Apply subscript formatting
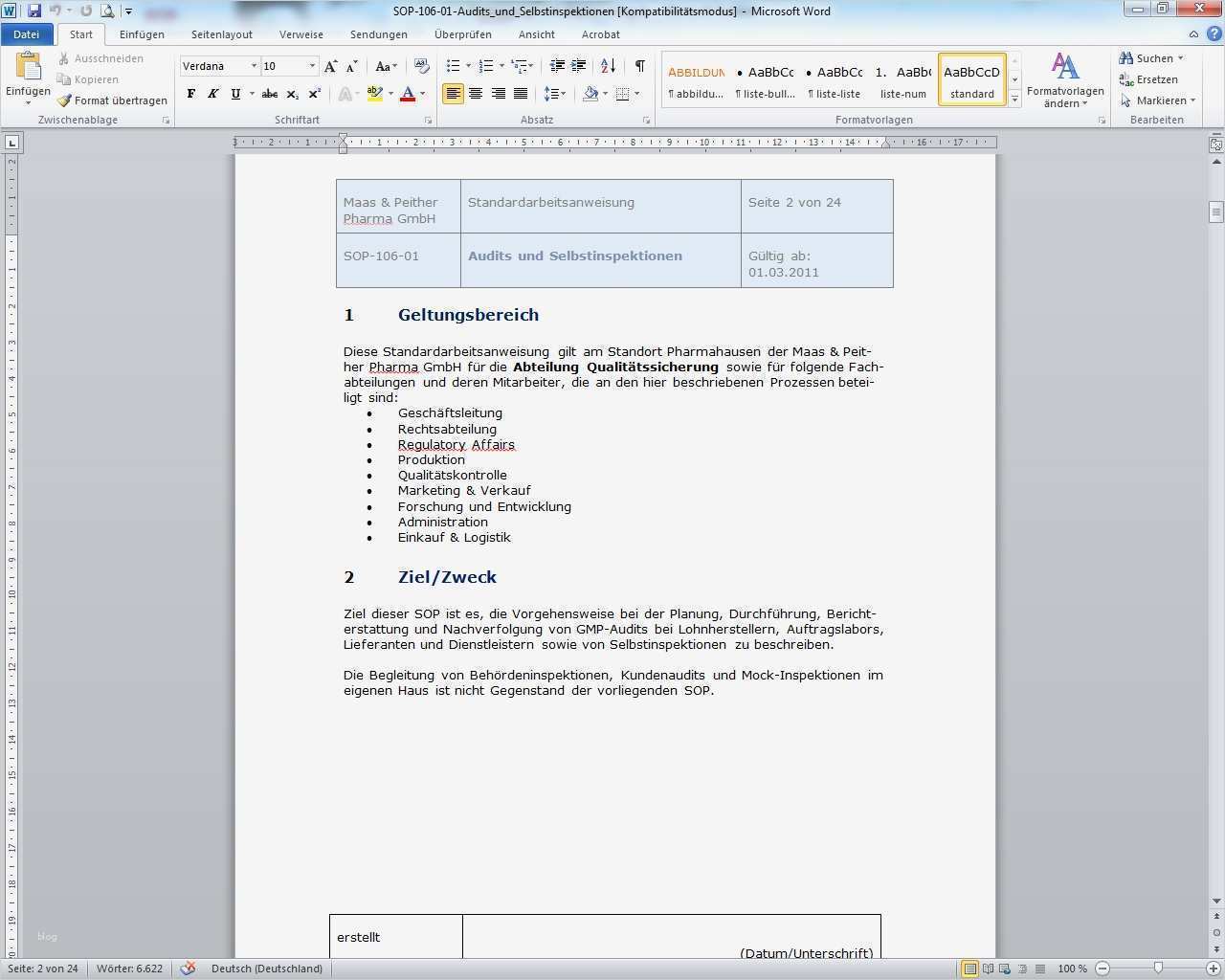 293,94
